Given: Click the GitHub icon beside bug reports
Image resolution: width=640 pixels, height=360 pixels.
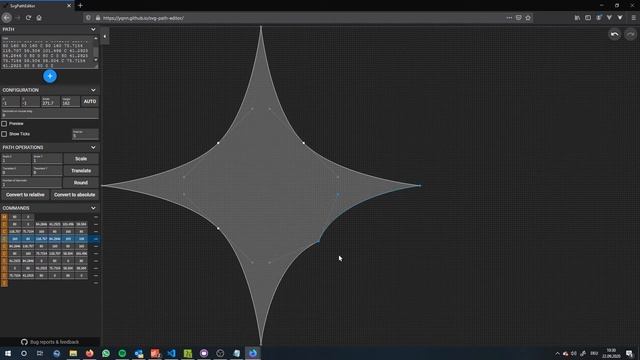Looking at the screenshot, I should click(24, 342).
